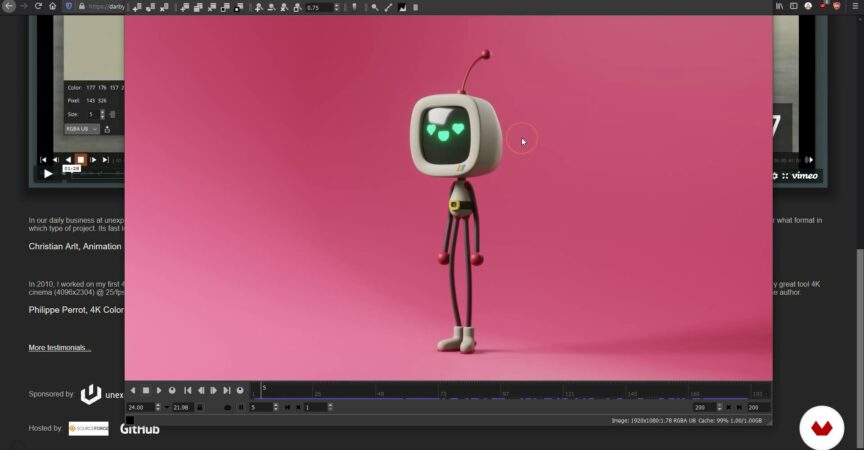Click the timeline near frame 73
Screen dimensions: 864x450
[x=443, y=391]
